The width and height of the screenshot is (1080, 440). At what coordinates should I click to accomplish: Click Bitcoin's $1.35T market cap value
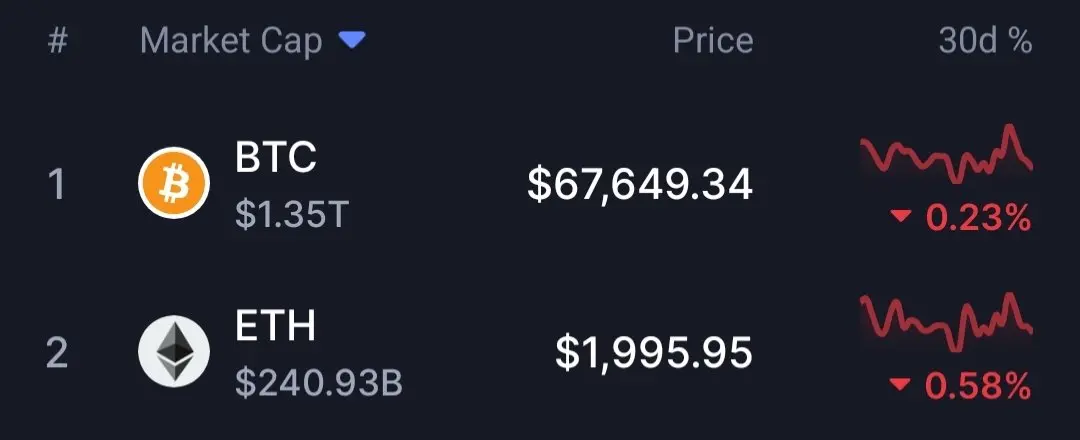(x=291, y=214)
